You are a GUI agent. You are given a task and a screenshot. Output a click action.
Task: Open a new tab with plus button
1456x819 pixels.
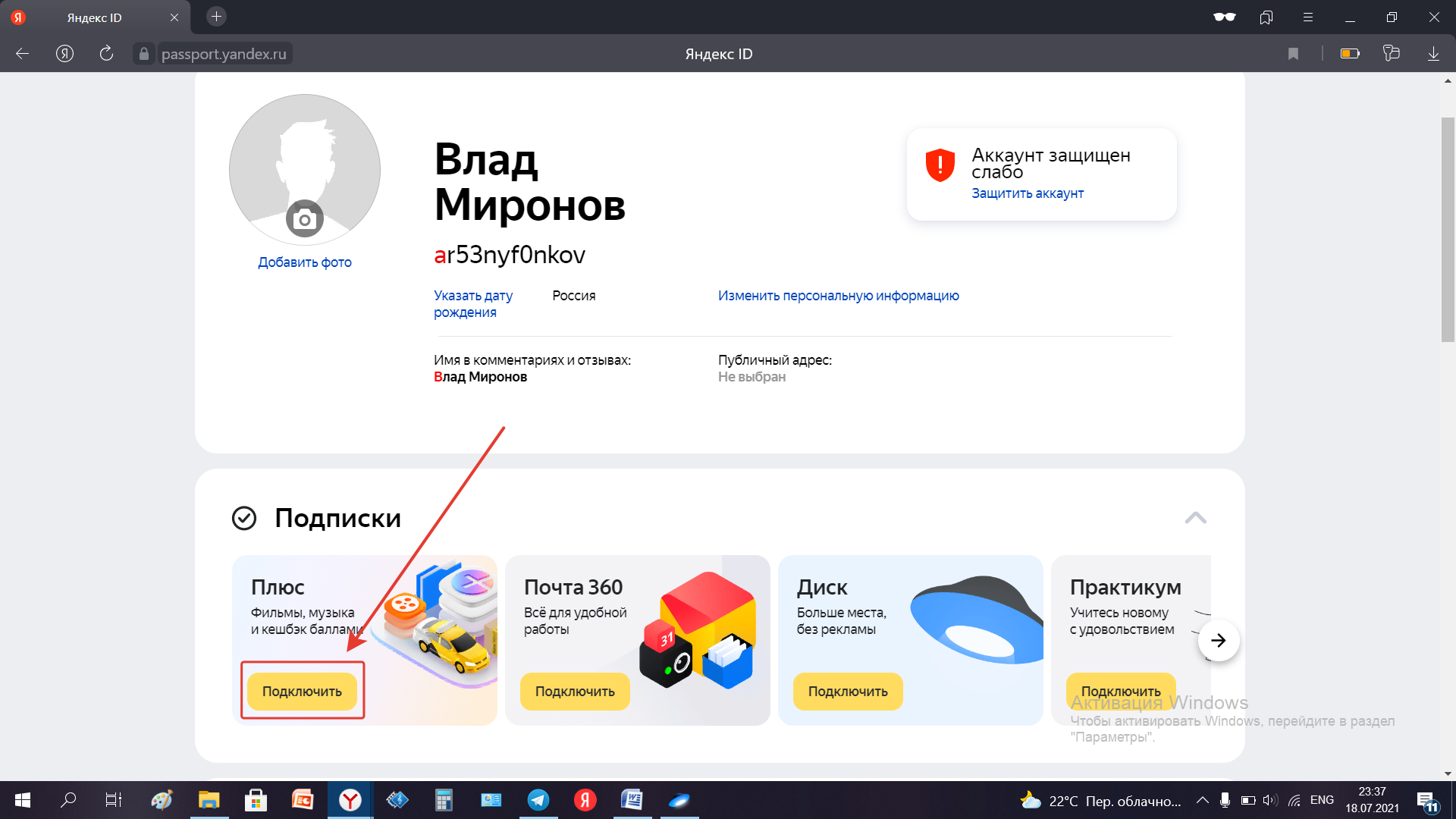point(216,17)
